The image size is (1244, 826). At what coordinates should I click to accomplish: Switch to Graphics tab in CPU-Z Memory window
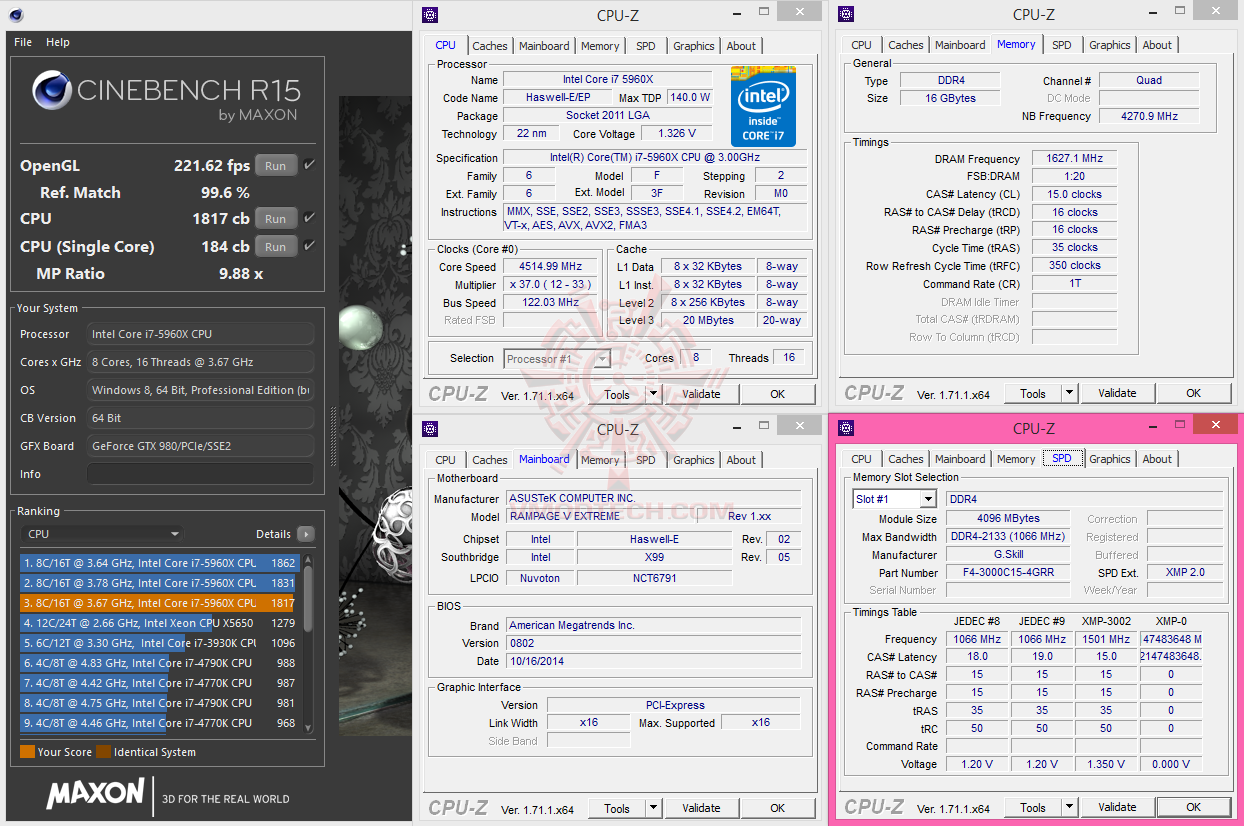[1110, 45]
